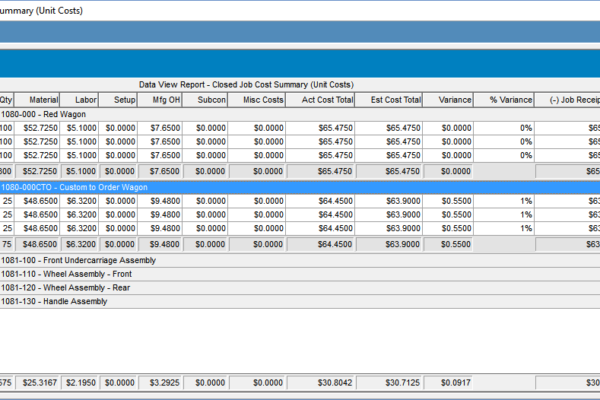Click grand total Labor $2.1950
Screen dimensions: 600x400
pos(80,383)
